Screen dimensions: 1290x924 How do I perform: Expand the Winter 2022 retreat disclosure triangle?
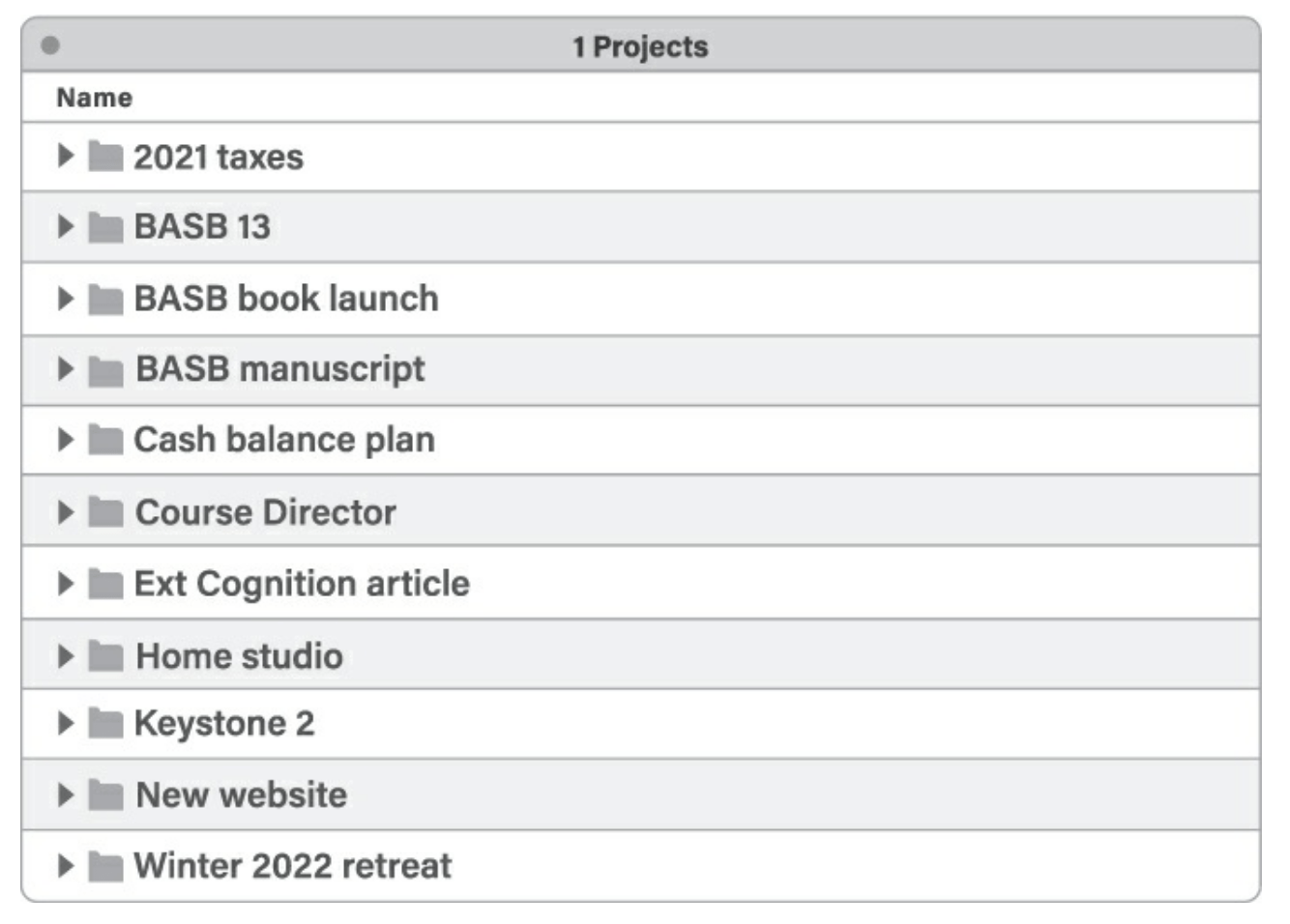tap(65, 865)
